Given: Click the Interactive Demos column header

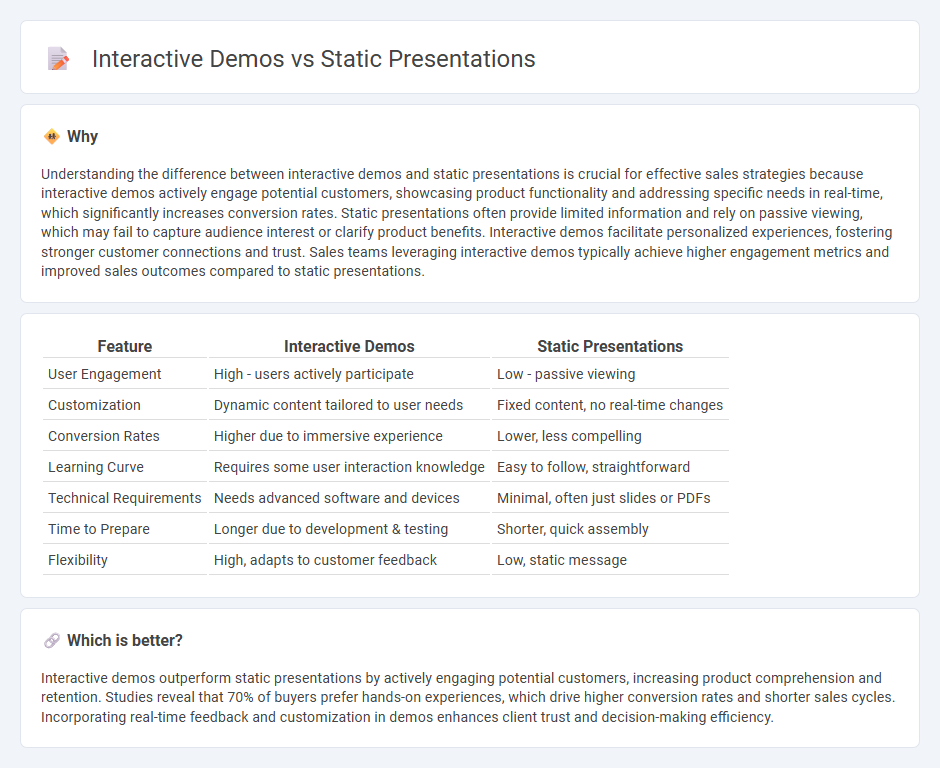Looking at the screenshot, I should pyautogui.click(x=349, y=347).
